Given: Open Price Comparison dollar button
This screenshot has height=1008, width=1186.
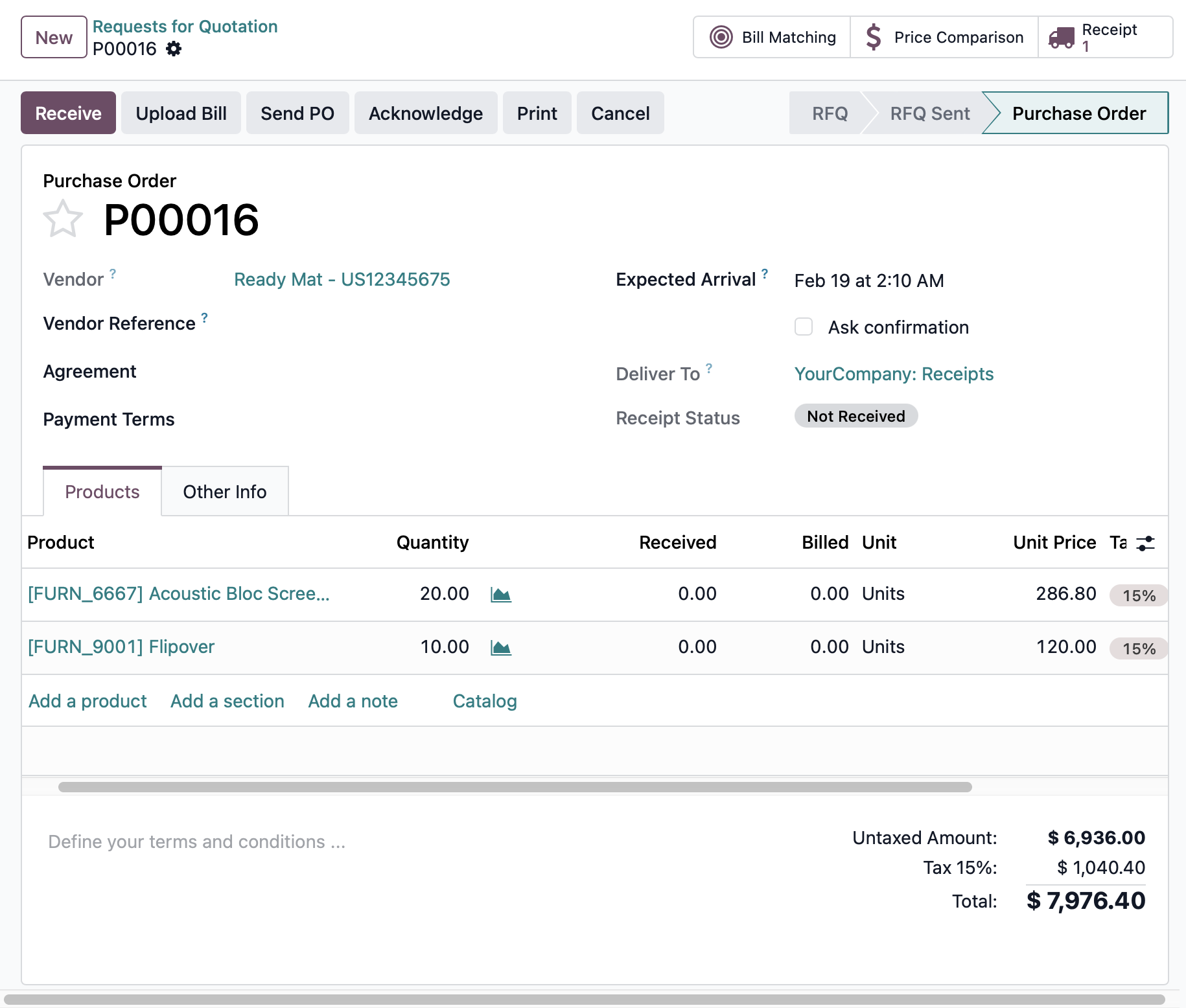Looking at the screenshot, I should click(x=944, y=38).
